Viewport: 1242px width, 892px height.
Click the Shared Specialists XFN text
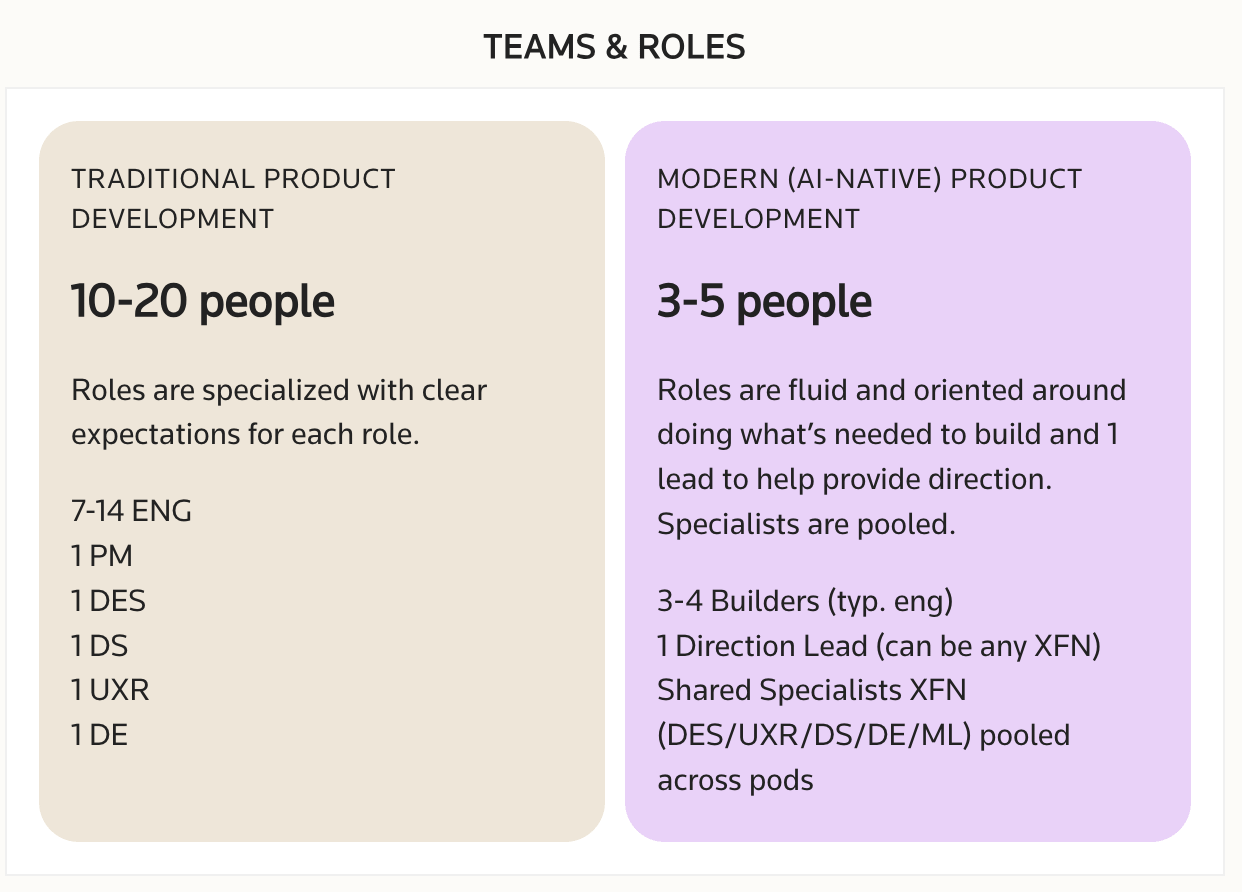click(812, 690)
